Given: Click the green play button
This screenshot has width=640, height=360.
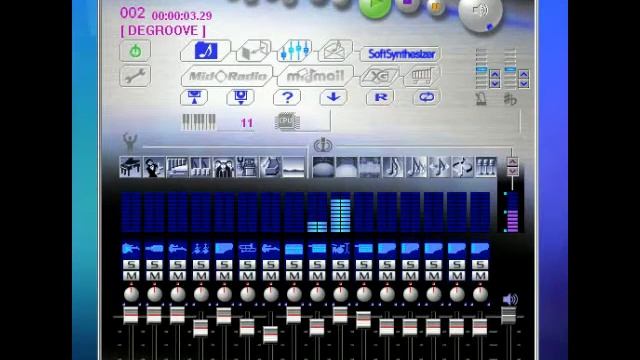Looking at the screenshot, I should click(x=375, y=7).
